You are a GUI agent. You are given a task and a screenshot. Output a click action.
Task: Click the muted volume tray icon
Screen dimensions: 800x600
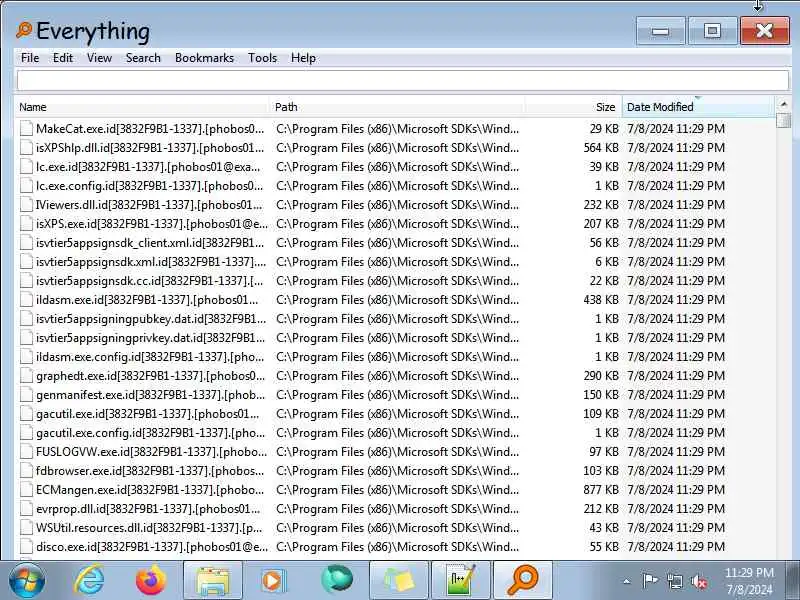699,581
